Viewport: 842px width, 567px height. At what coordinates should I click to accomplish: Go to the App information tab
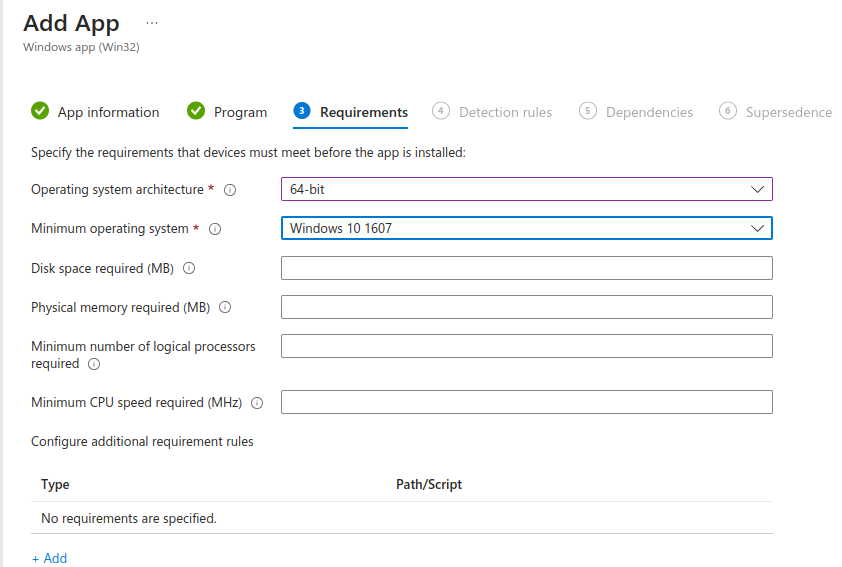point(108,112)
